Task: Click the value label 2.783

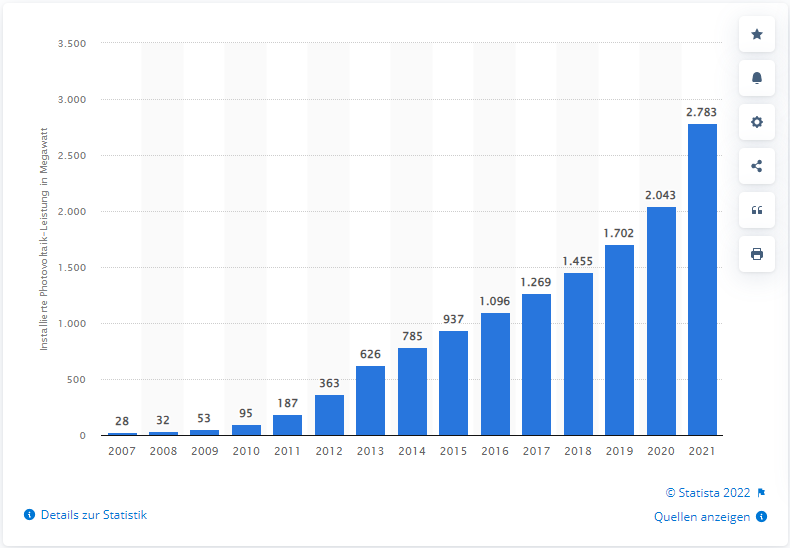Action: (701, 112)
